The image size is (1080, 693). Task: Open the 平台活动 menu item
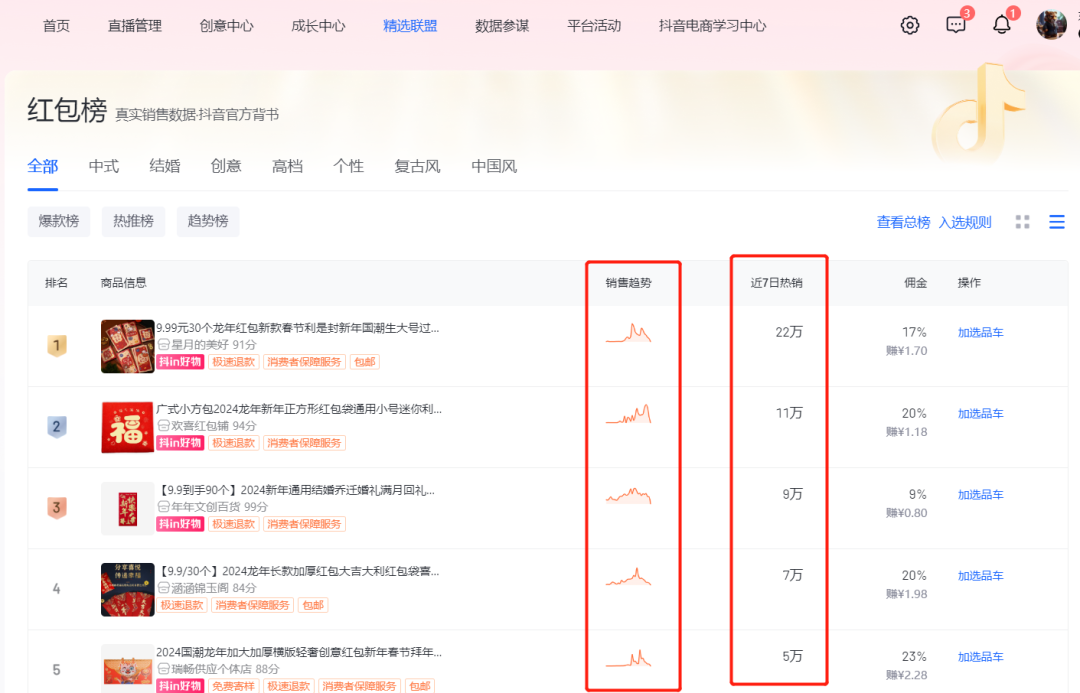point(593,25)
